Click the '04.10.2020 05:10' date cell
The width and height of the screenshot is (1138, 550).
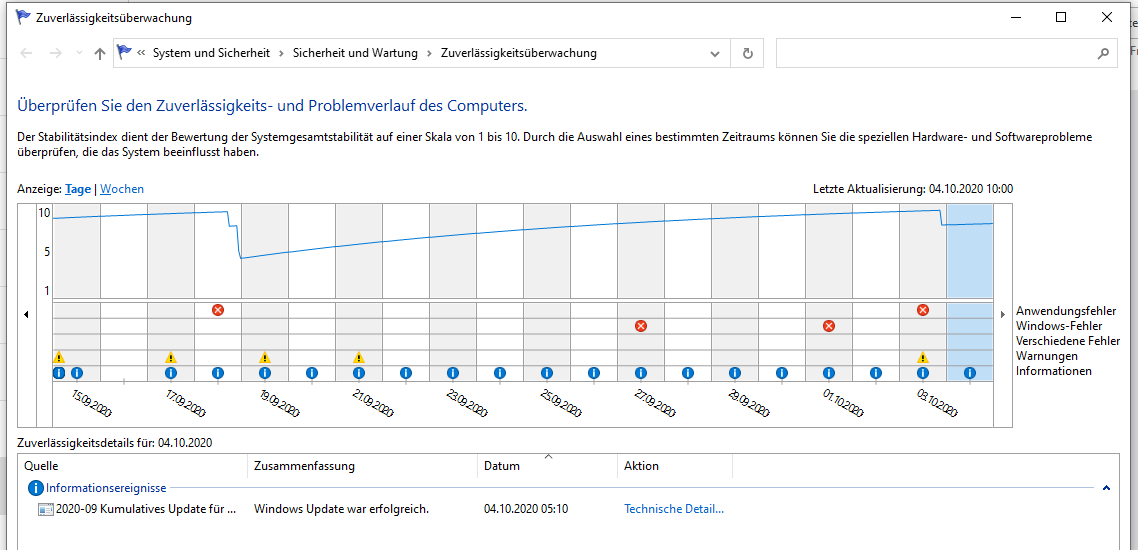coord(526,509)
